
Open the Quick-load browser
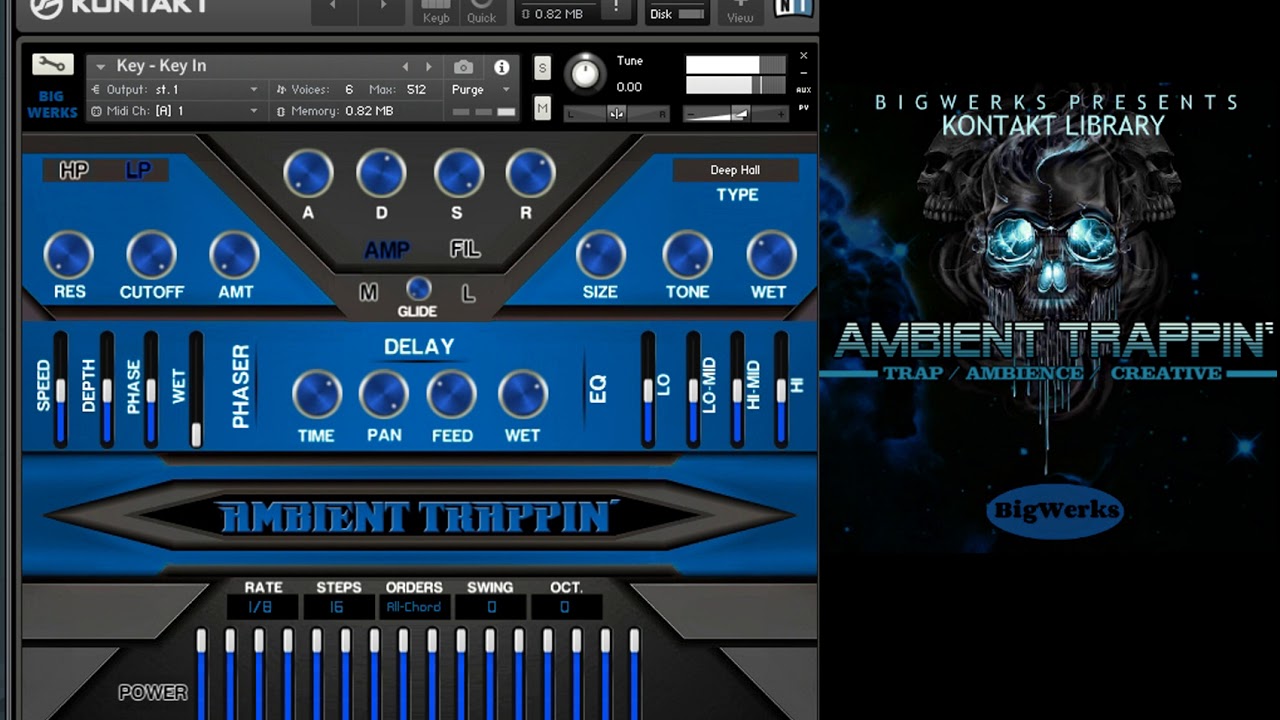point(481,11)
